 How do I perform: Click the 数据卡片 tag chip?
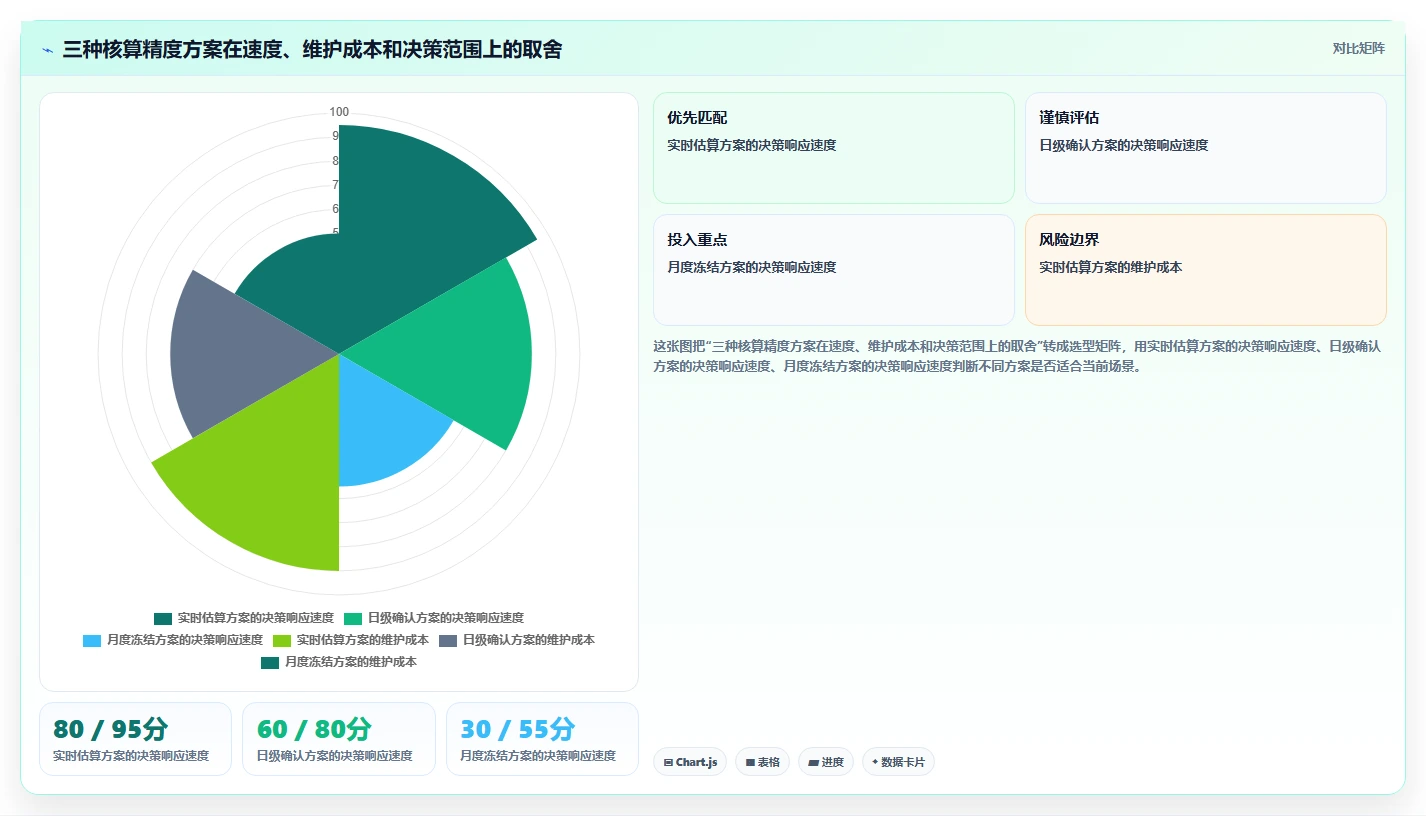(898, 762)
